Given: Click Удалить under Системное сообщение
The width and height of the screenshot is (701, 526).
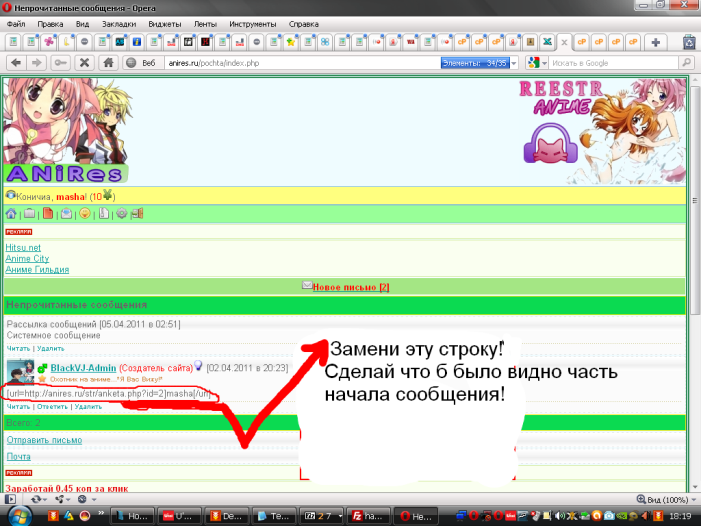Looking at the screenshot, I should click(x=51, y=349).
